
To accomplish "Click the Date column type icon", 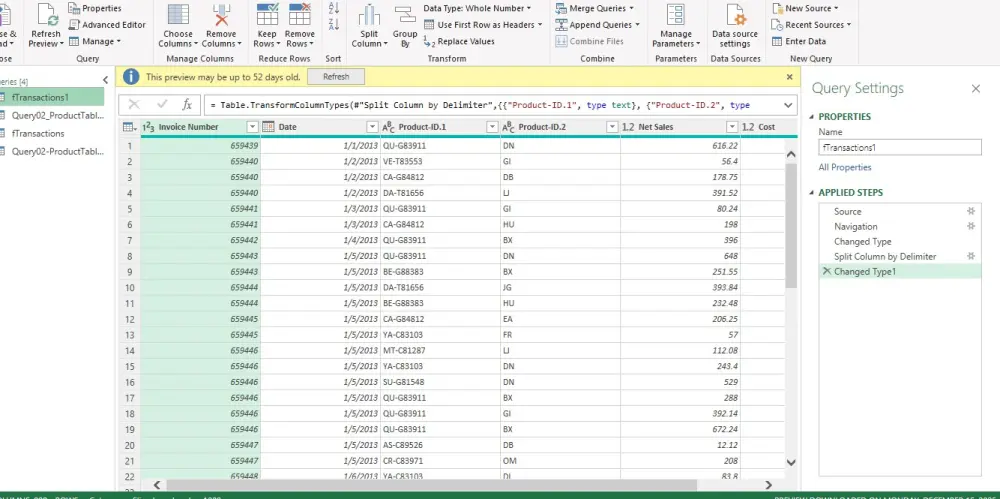I will pos(268,127).
